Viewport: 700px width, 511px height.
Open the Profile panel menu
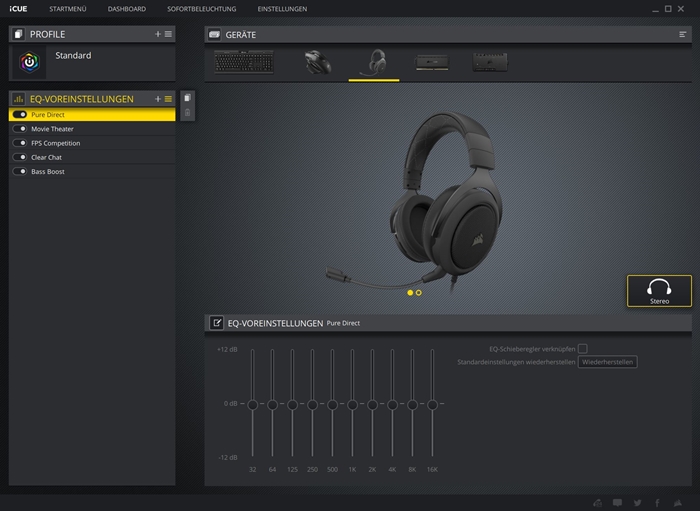point(168,34)
